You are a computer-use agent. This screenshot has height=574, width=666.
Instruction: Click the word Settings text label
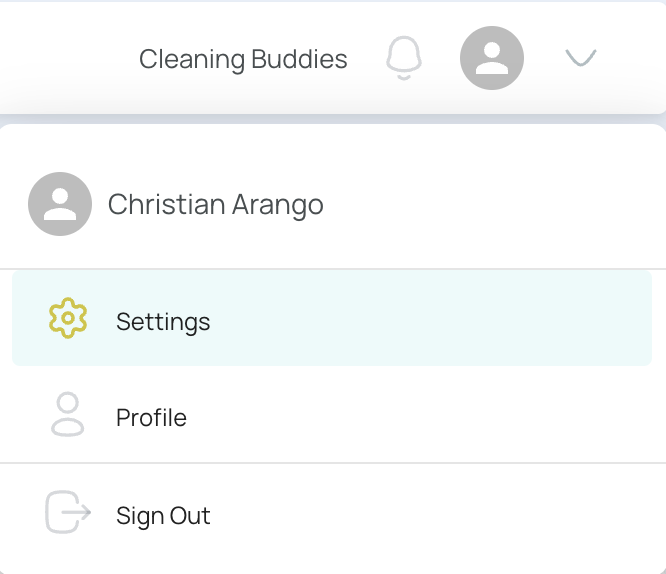click(163, 322)
